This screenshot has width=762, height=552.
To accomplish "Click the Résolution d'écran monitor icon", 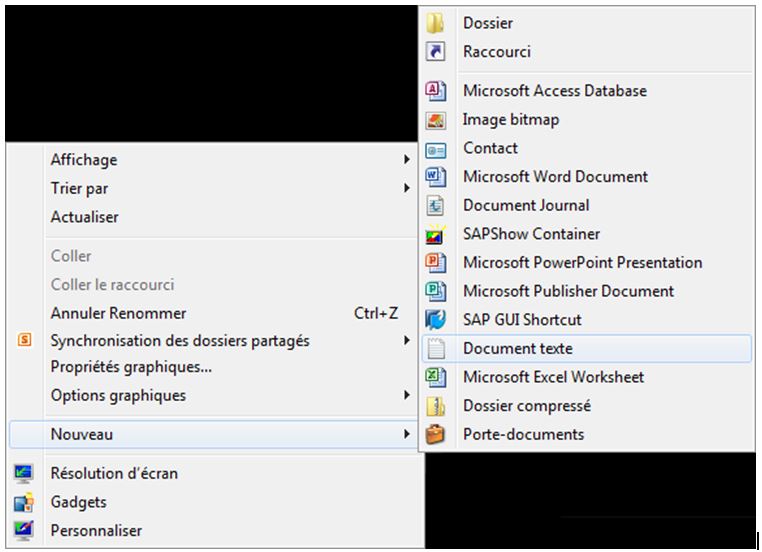I will point(24,473).
